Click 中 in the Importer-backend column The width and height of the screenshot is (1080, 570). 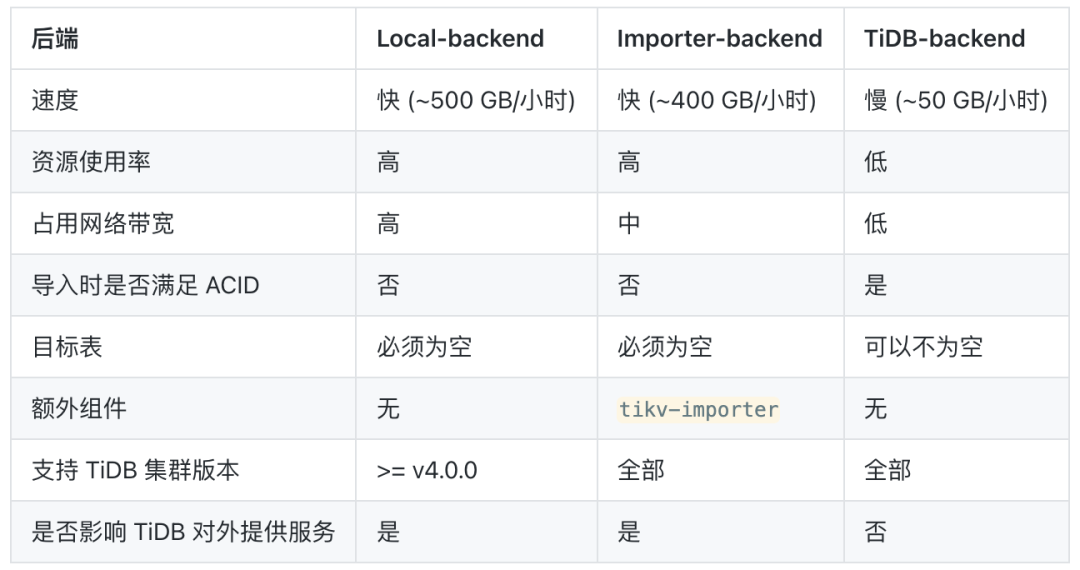[x=629, y=223]
